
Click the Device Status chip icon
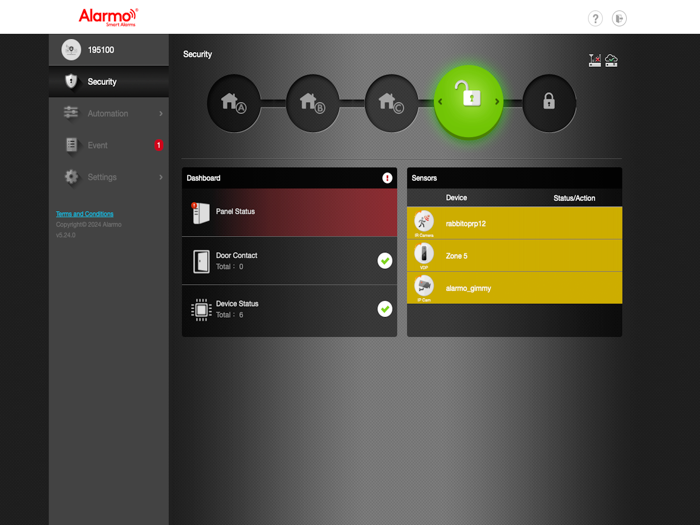click(x=201, y=309)
